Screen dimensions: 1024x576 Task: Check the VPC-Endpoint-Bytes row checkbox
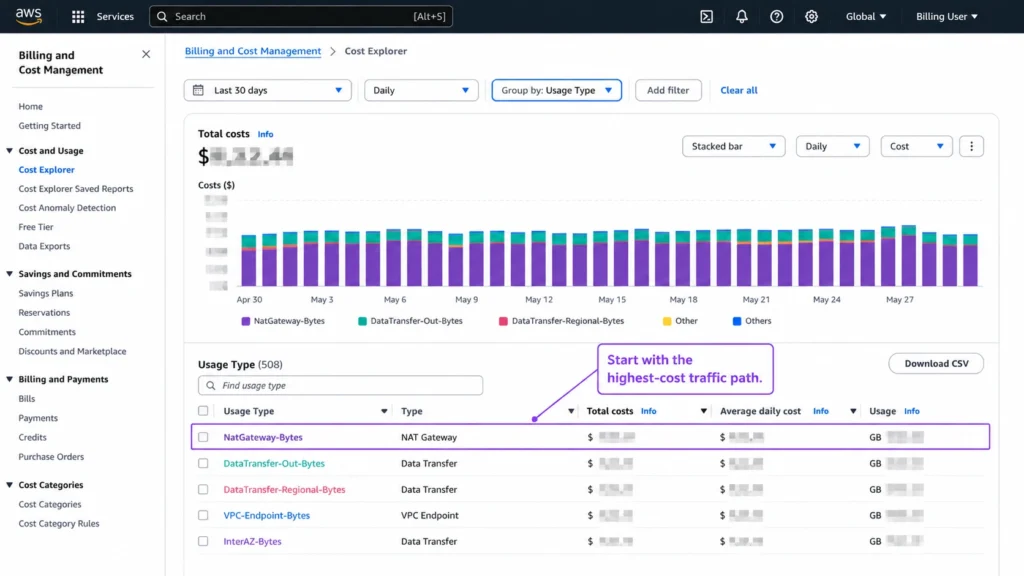coord(203,515)
